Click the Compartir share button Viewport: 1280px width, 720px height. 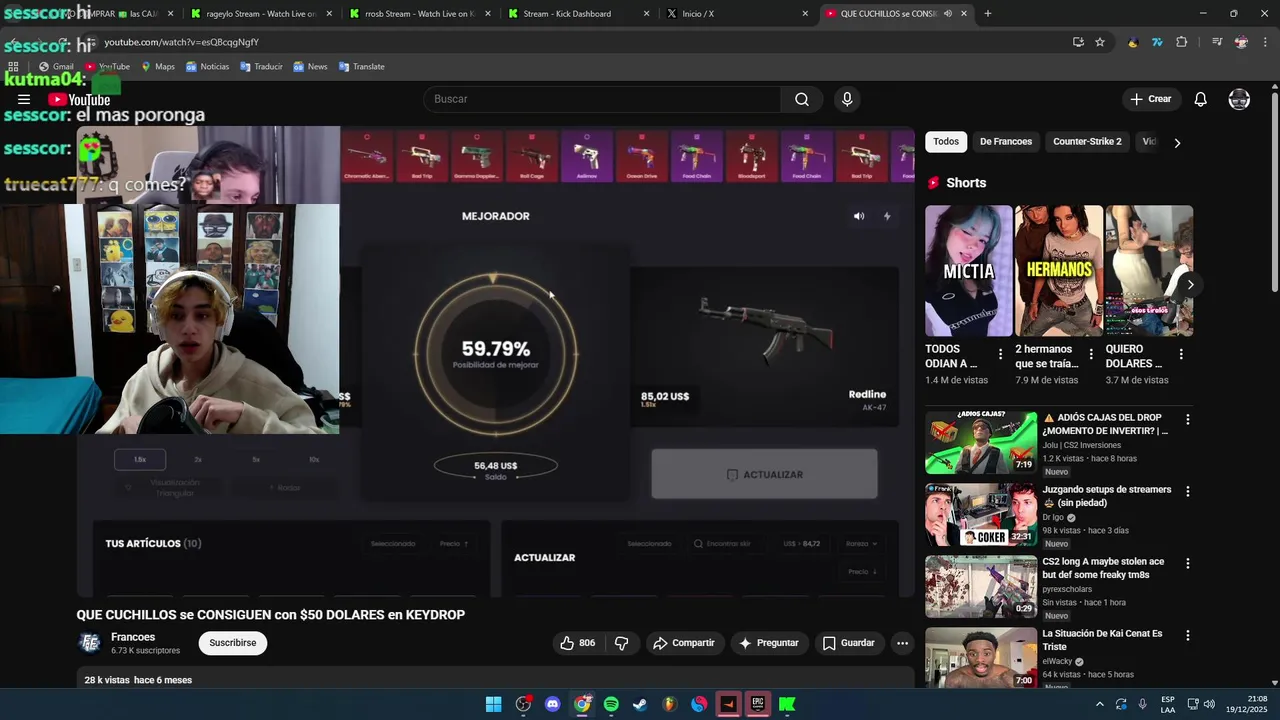[685, 643]
